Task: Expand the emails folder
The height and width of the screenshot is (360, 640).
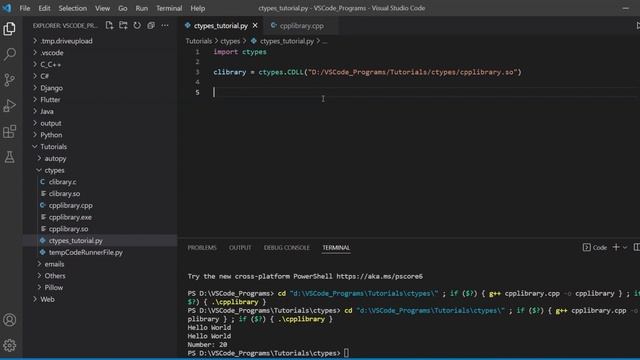Action: coord(54,264)
